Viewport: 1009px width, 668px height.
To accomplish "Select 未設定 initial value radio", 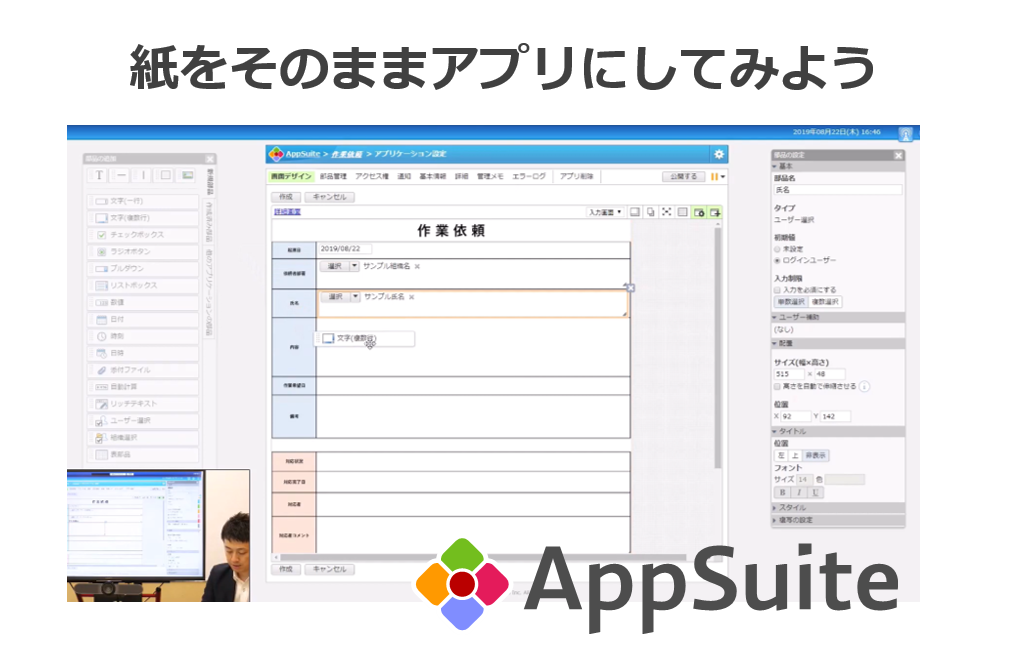I will [x=777, y=249].
